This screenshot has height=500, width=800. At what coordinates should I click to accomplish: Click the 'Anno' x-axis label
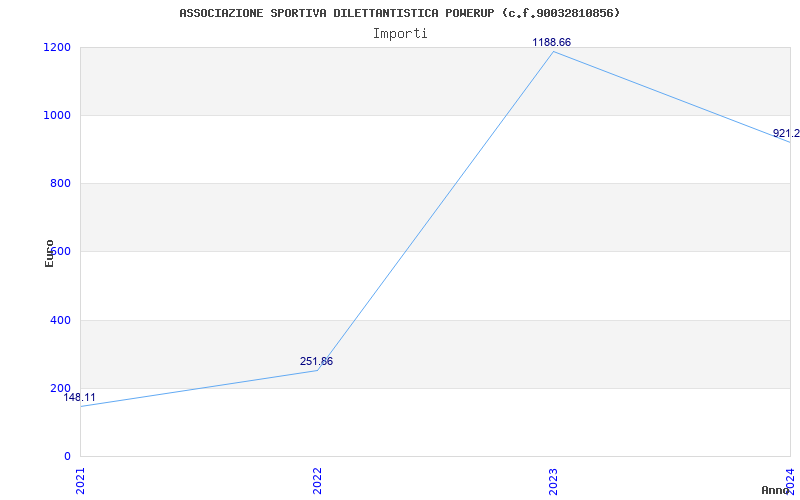775,490
